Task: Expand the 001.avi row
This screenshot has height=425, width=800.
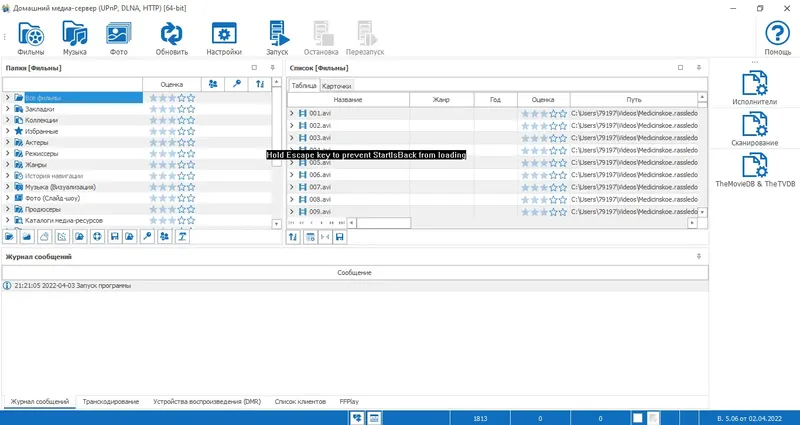Action: (x=292, y=113)
